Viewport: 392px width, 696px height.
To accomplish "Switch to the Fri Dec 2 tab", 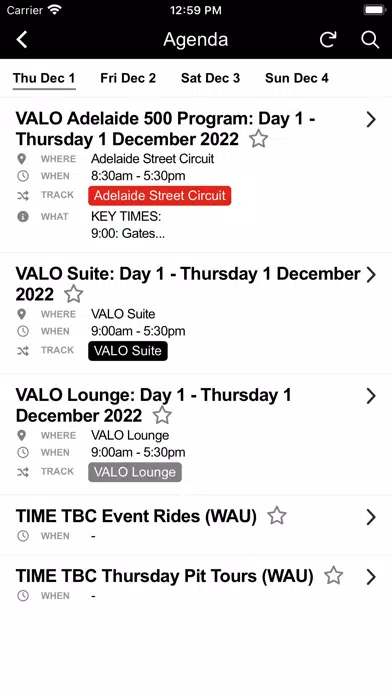I will [x=128, y=78].
